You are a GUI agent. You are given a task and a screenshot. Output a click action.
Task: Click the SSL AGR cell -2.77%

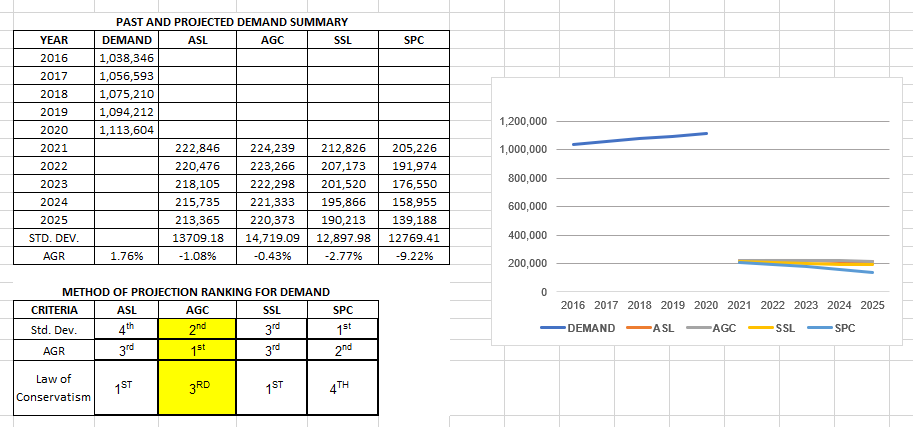(x=343, y=256)
